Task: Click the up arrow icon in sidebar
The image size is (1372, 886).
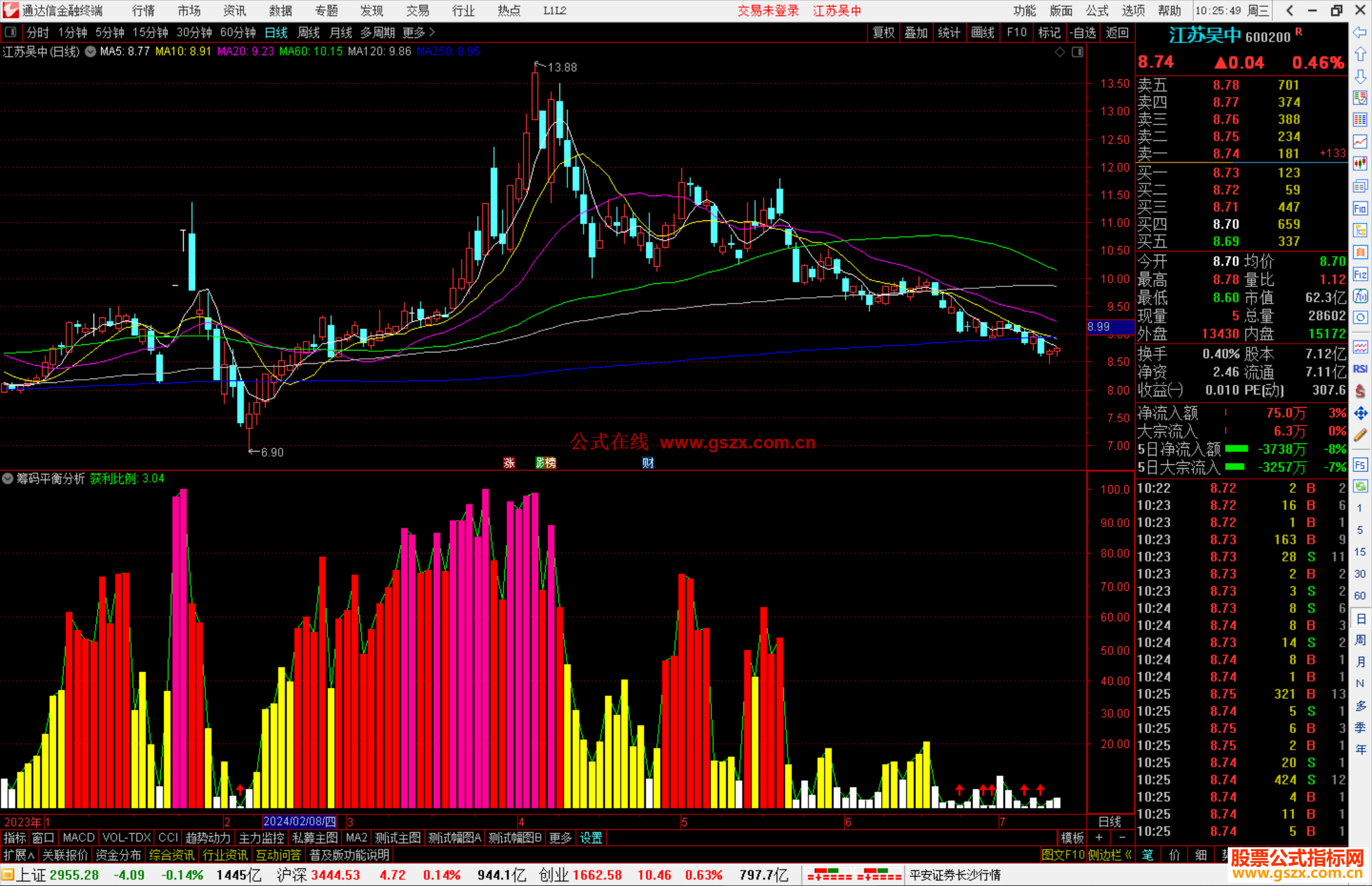Action: pyautogui.click(x=1360, y=55)
